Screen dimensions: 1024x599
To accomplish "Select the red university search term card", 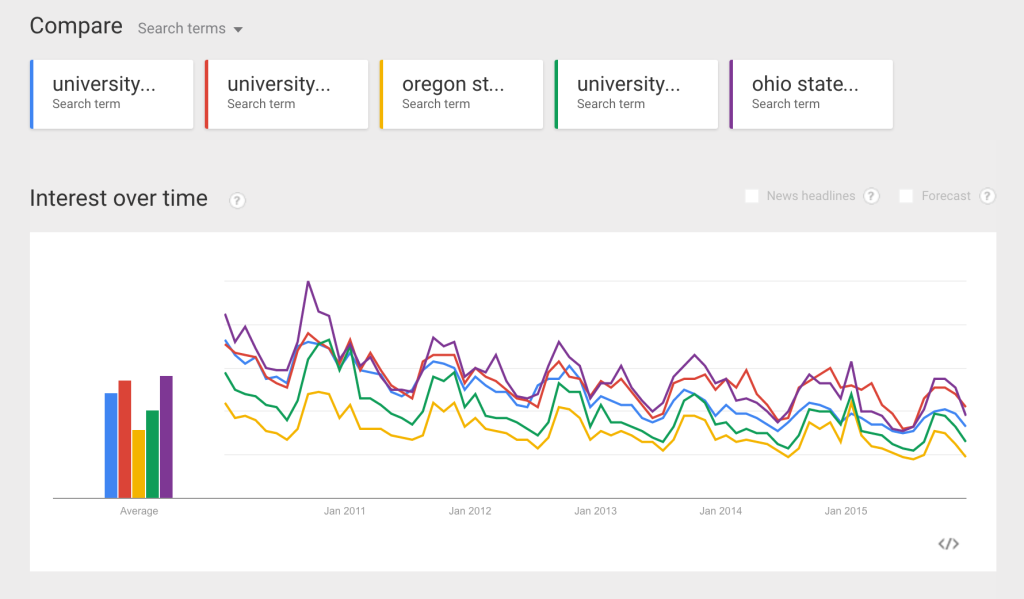I will tap(287, 94).
